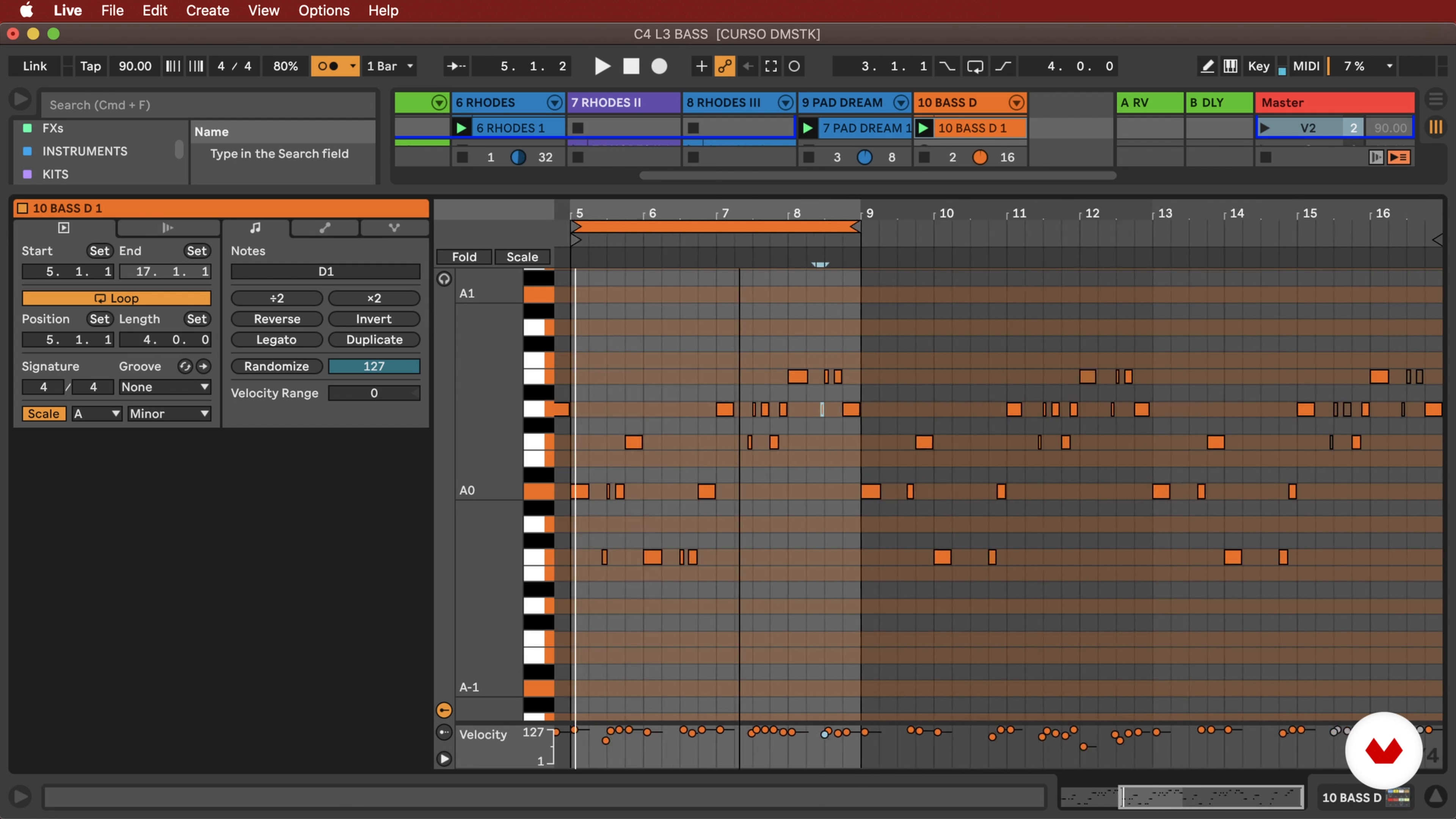
Task: Select the INSTRUMENTS collection in browser
Action: 85,151
